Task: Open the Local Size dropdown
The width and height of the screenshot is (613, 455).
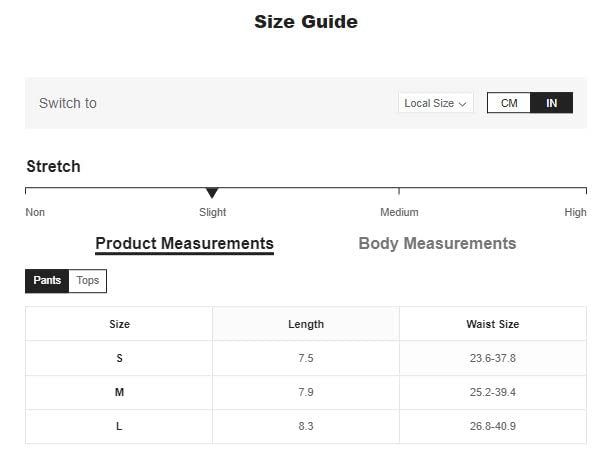Action: click(x=436, y=103)
